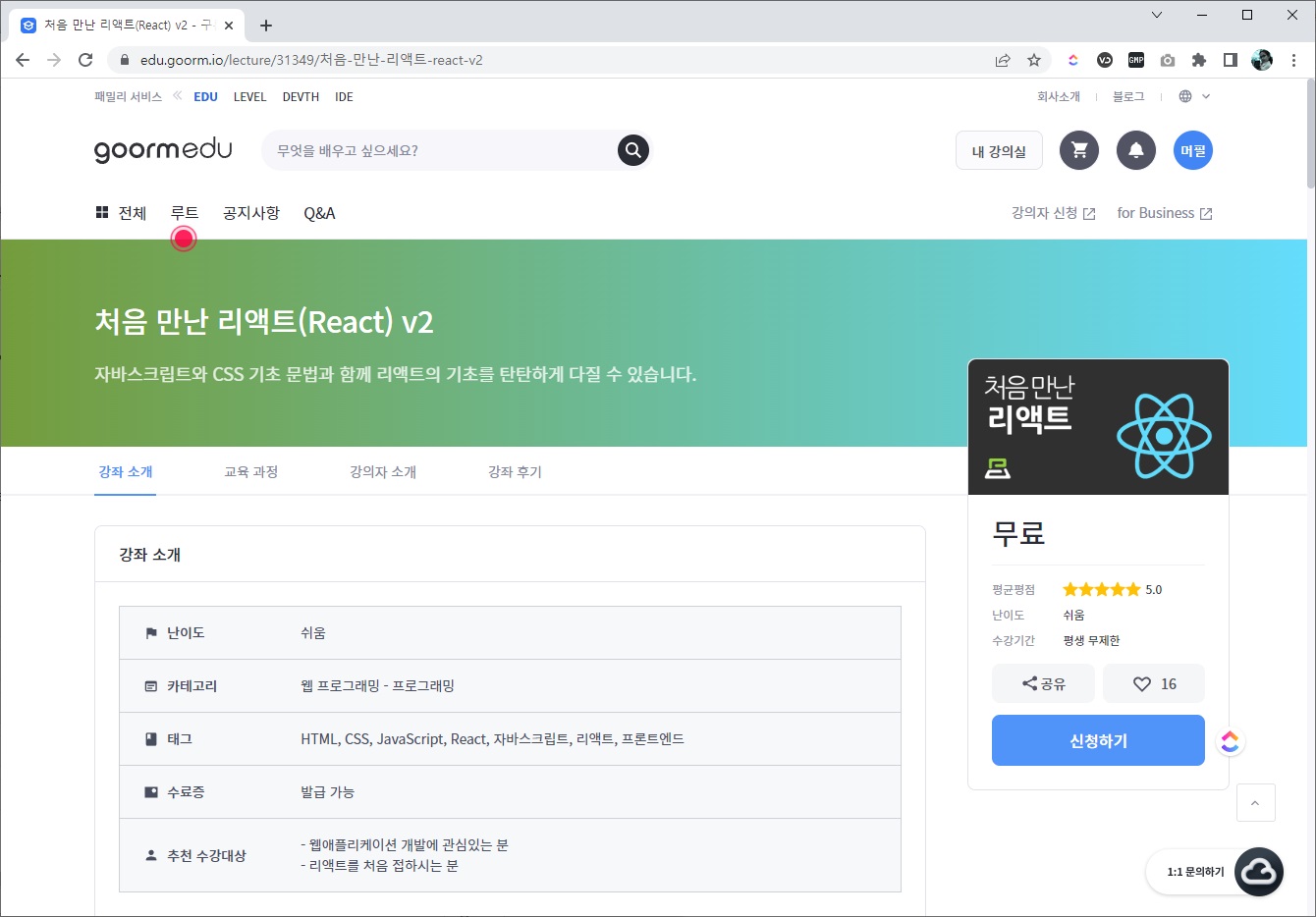Open the 루트 menu item
Screen dimensions: 1316x917
184,213
